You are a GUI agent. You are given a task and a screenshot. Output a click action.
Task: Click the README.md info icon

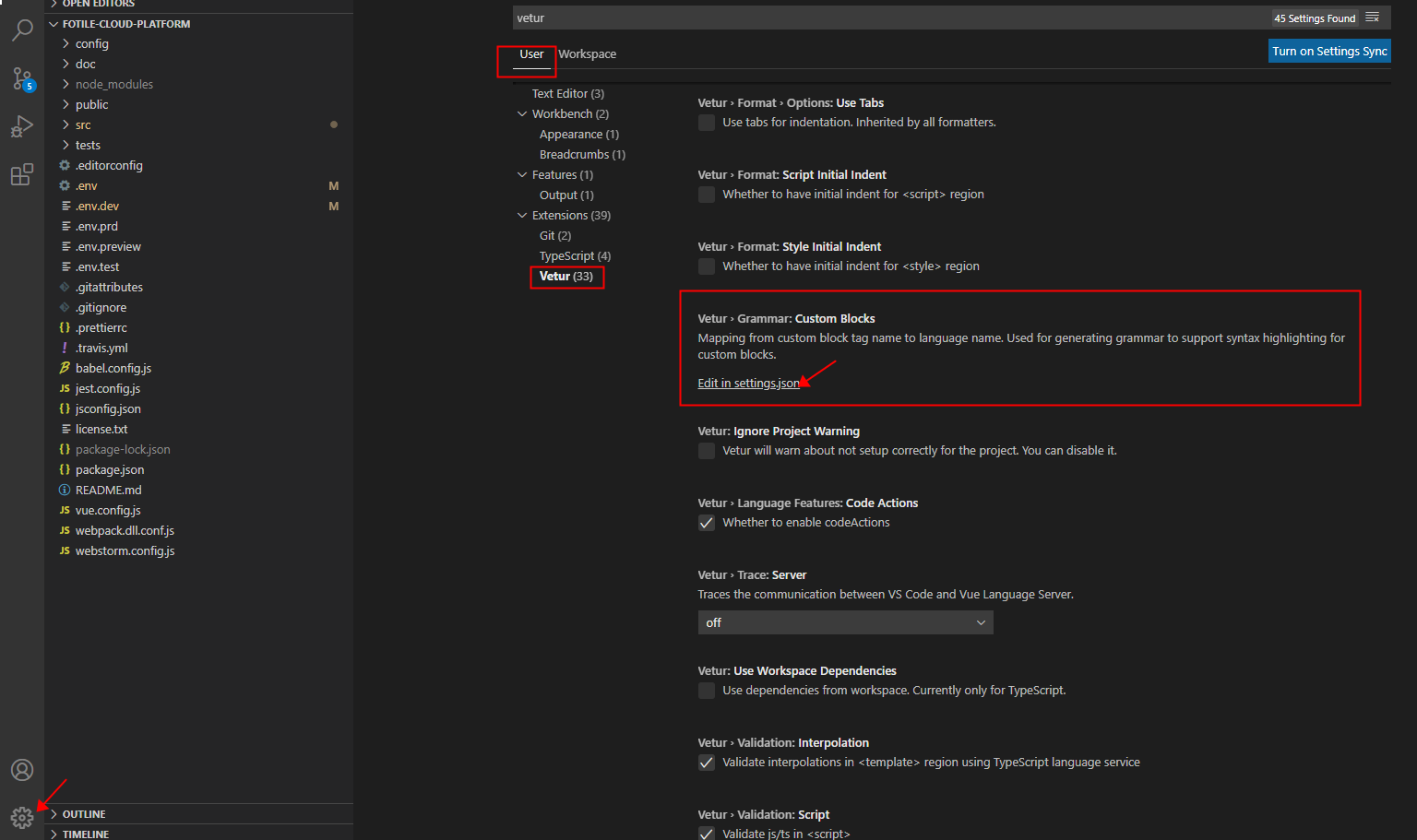65,490
